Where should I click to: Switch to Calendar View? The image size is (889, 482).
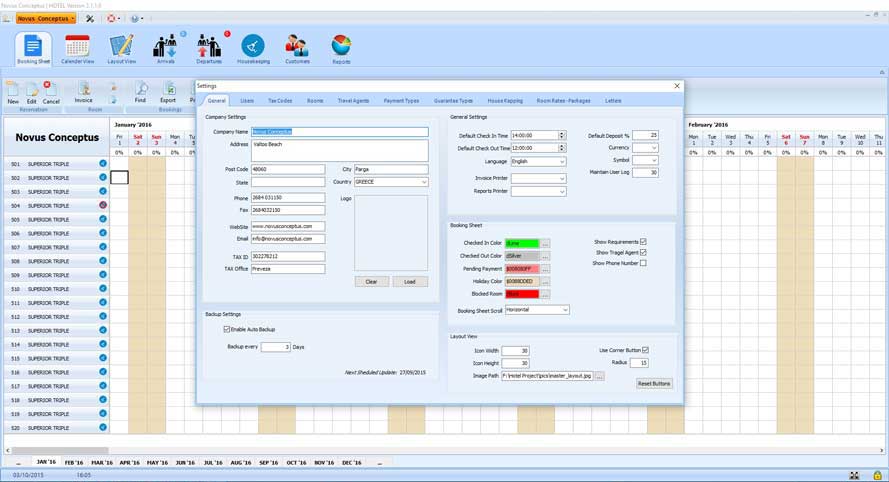point(77,49)
